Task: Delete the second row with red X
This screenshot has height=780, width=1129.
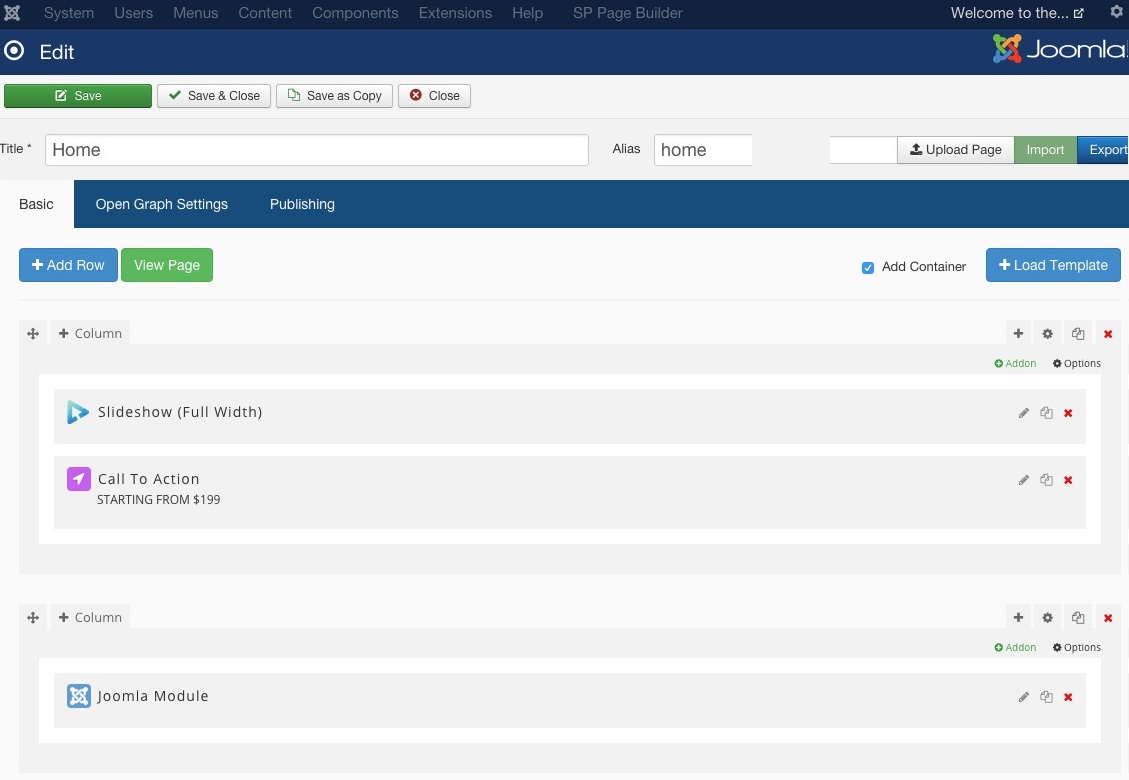Action: click(1108, 618)
